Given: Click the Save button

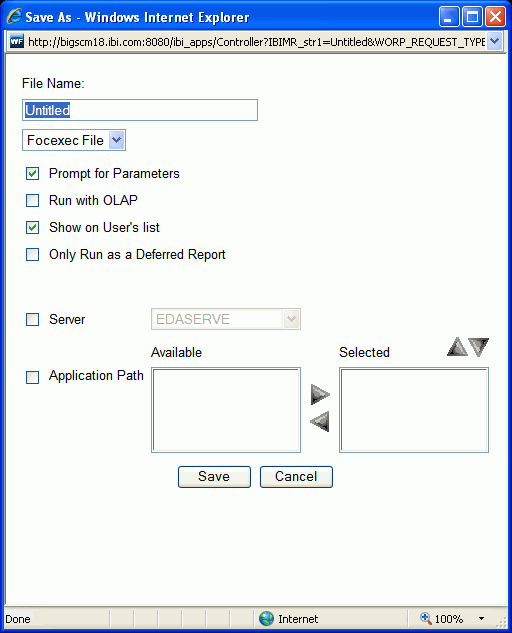Looking at the screenshot, I should [214, 477].
